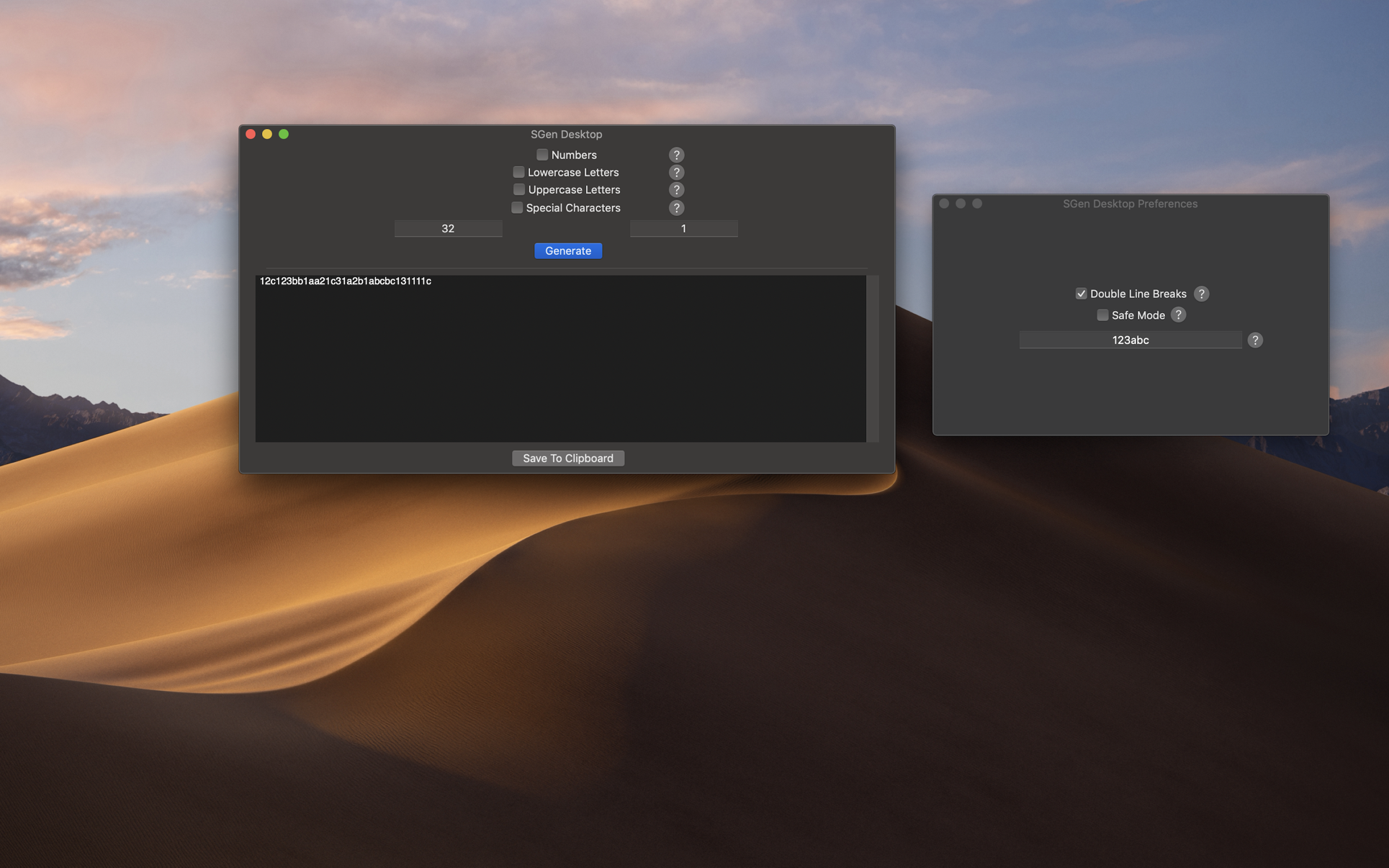Enable Special Characters checkbox

[517, 207]
